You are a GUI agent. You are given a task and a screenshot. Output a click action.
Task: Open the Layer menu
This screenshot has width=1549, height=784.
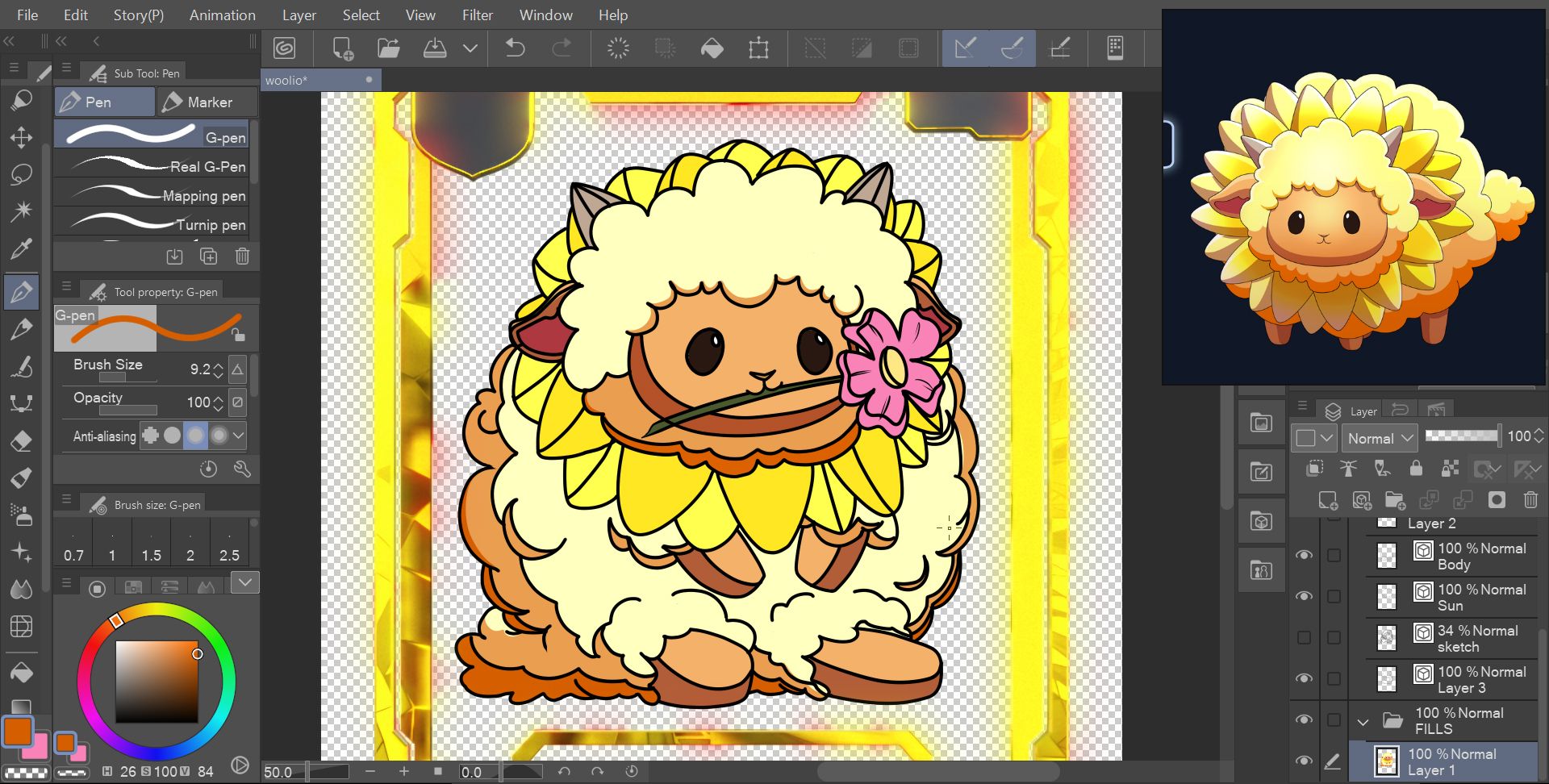(x=299, y=15)
